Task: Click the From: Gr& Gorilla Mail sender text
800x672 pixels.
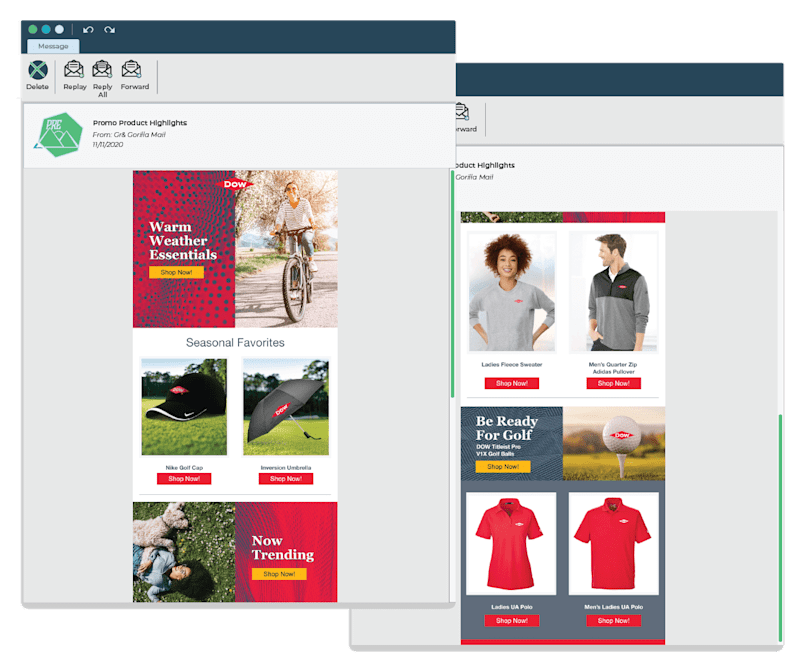Action: 129,135
